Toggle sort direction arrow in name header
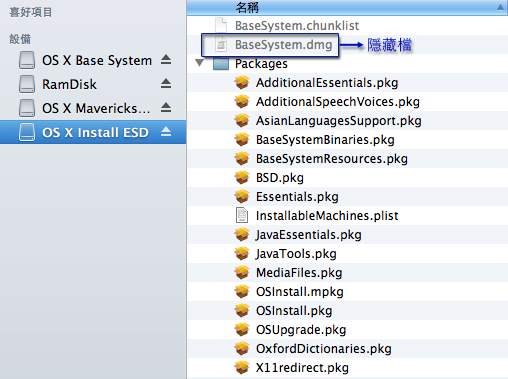Image resolution: width=508 pixels, height=379 pixels. pyautogui.click(x=500, y=7)
